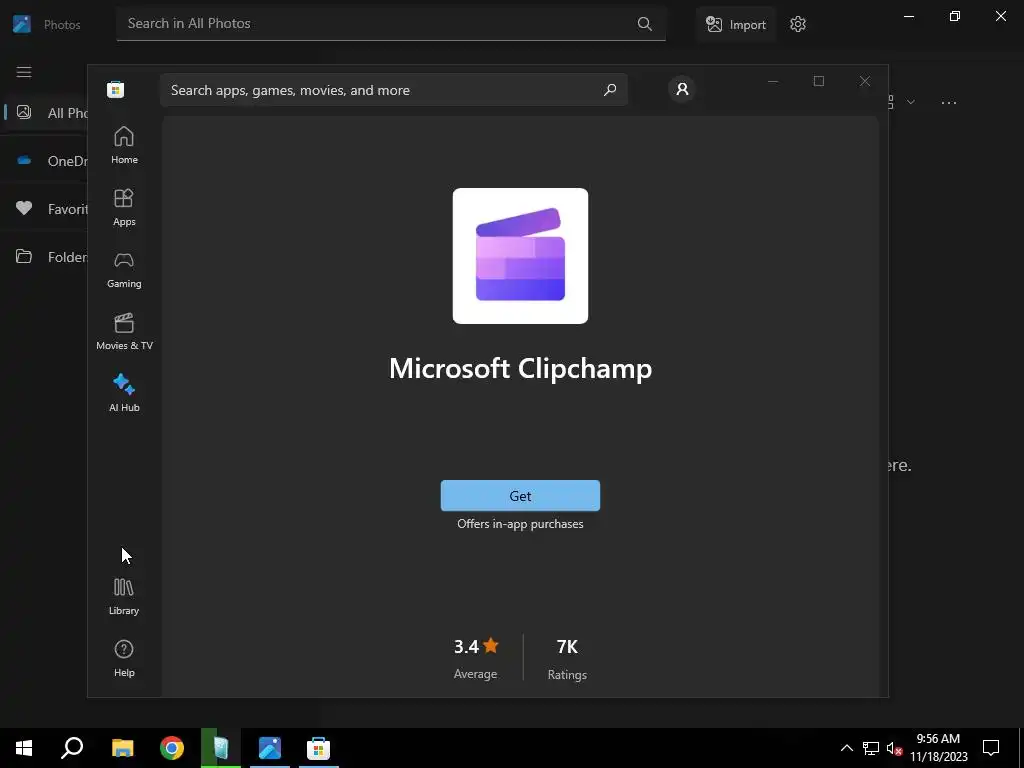Maximize the Microsoft Store window

(819, 81)
